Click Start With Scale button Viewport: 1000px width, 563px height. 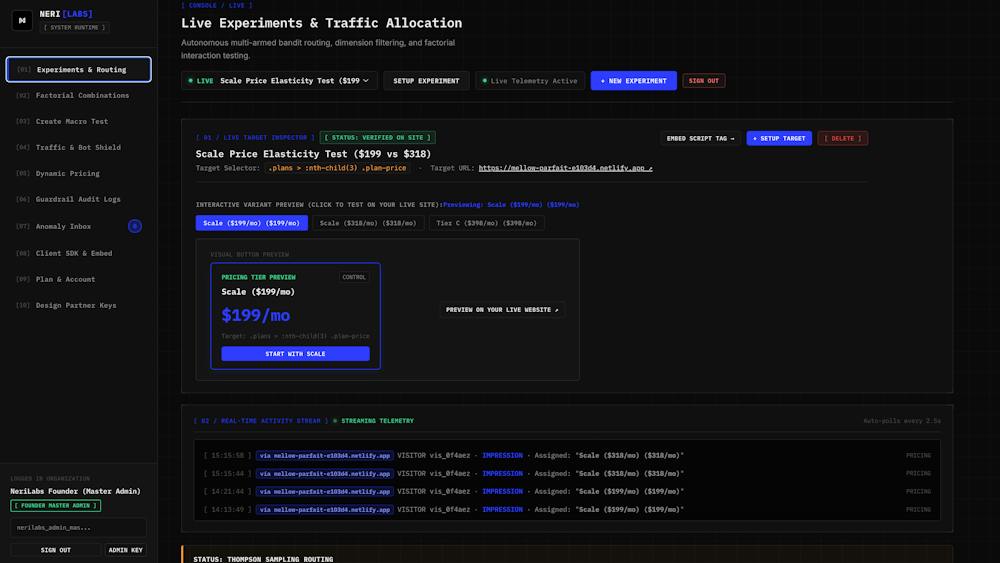295,354
